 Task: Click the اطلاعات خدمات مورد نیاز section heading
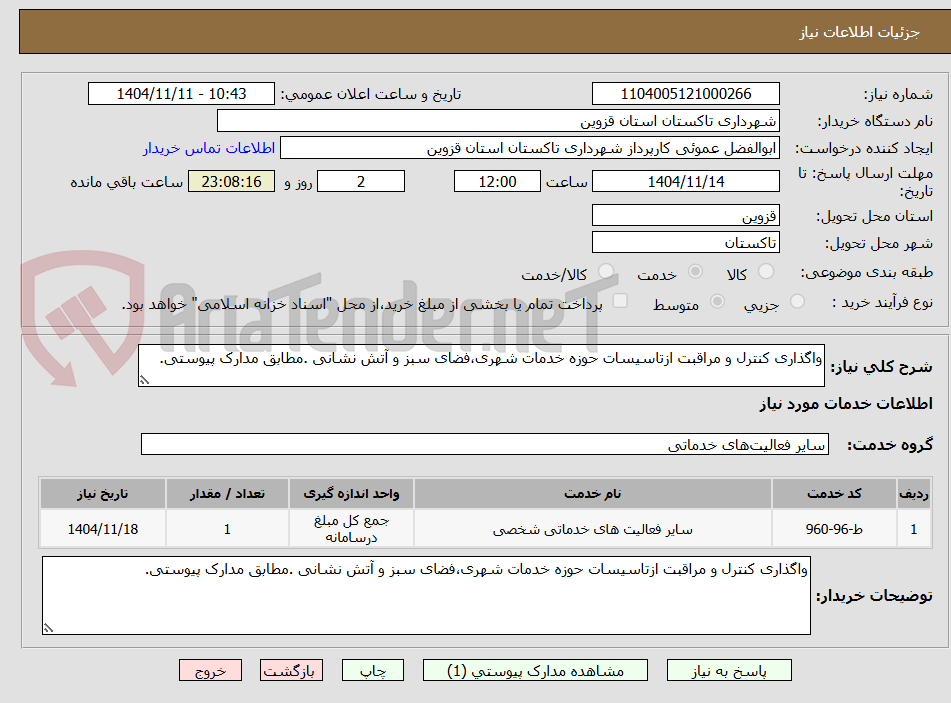pyautogui.click(x=846, y=404)
